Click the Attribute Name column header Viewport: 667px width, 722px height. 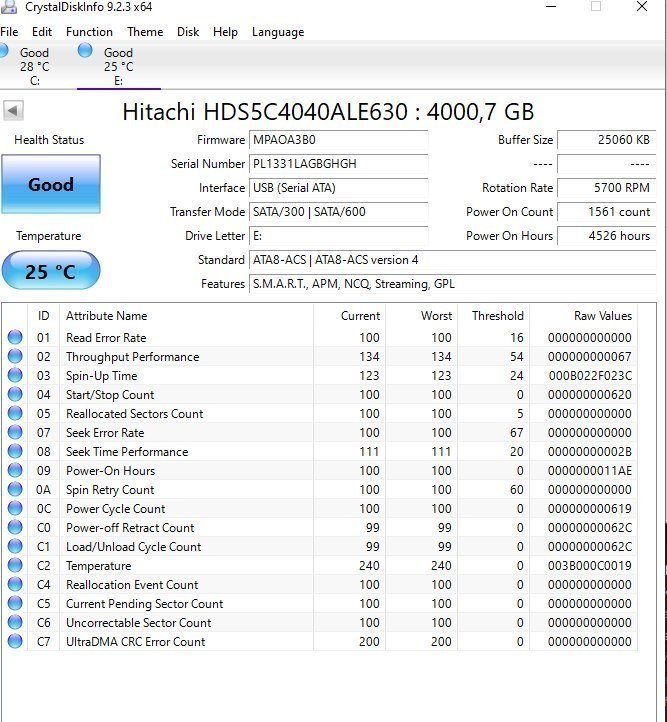[x=186, y=315]
